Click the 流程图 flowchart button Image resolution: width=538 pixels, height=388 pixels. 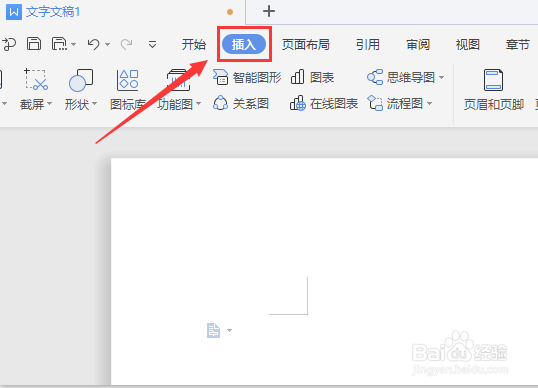pyautogui.click(x=395, y=103)
